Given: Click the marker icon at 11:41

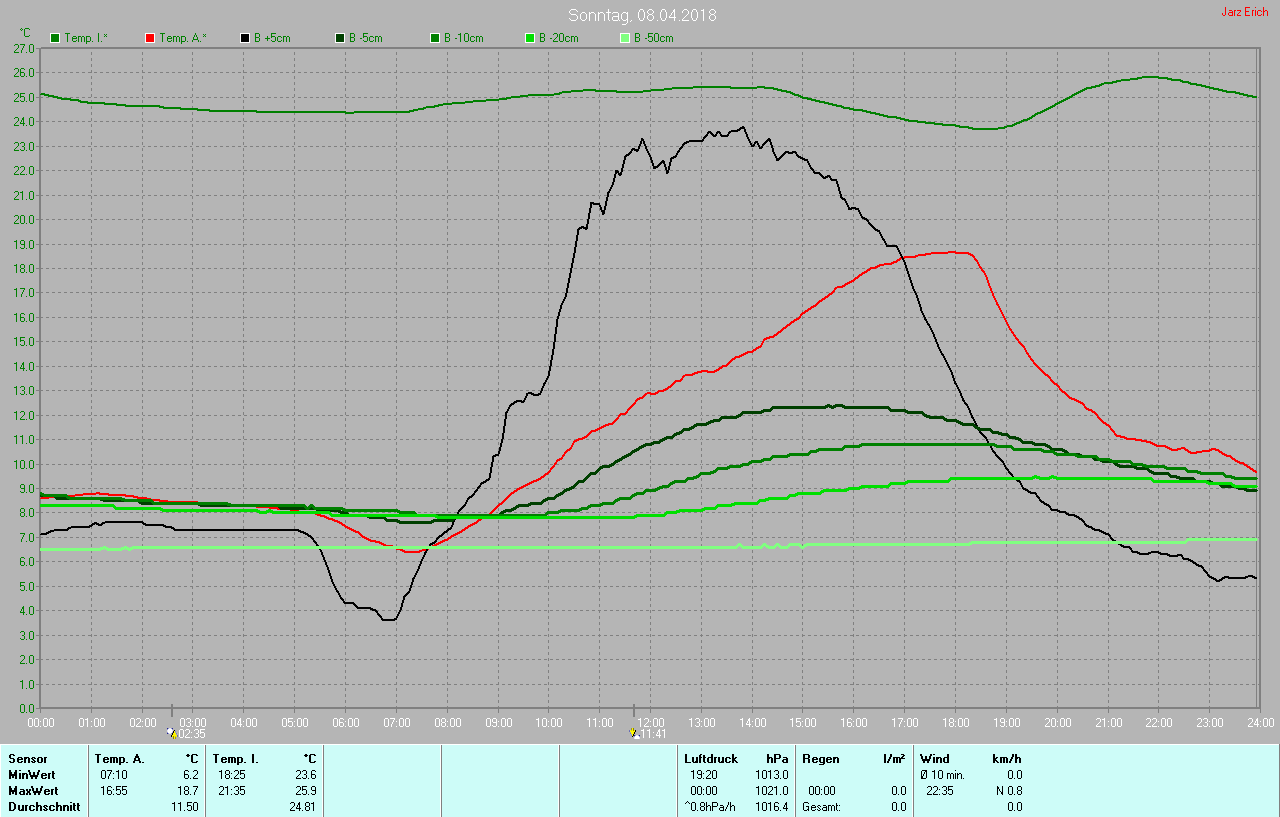Looking at the screenshot, I should coord(634,733).
